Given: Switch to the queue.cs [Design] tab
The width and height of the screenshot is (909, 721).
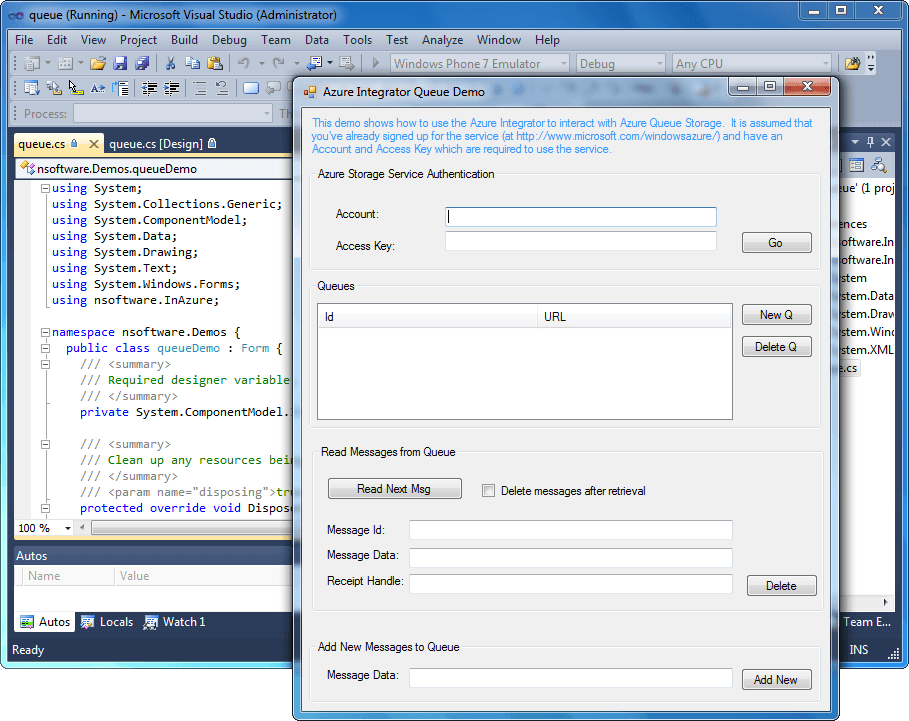Looking at the screenshot, I should coord(162,144).
